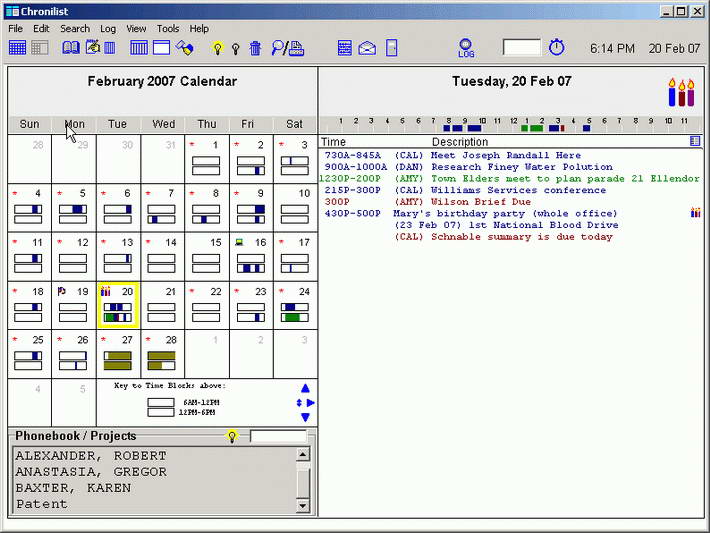The width and height of the screenshot is (710, 533).
Task: Click the Time column header
Action: pyautogui.click(x=333, y=142)
